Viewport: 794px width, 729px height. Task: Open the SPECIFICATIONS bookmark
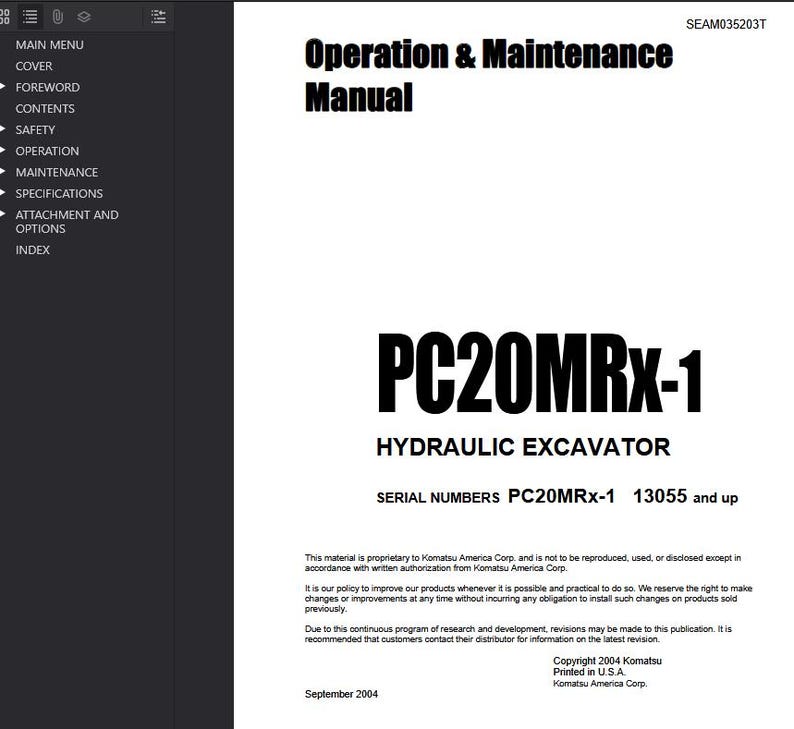pyautogui.click(x=59, y=194)
